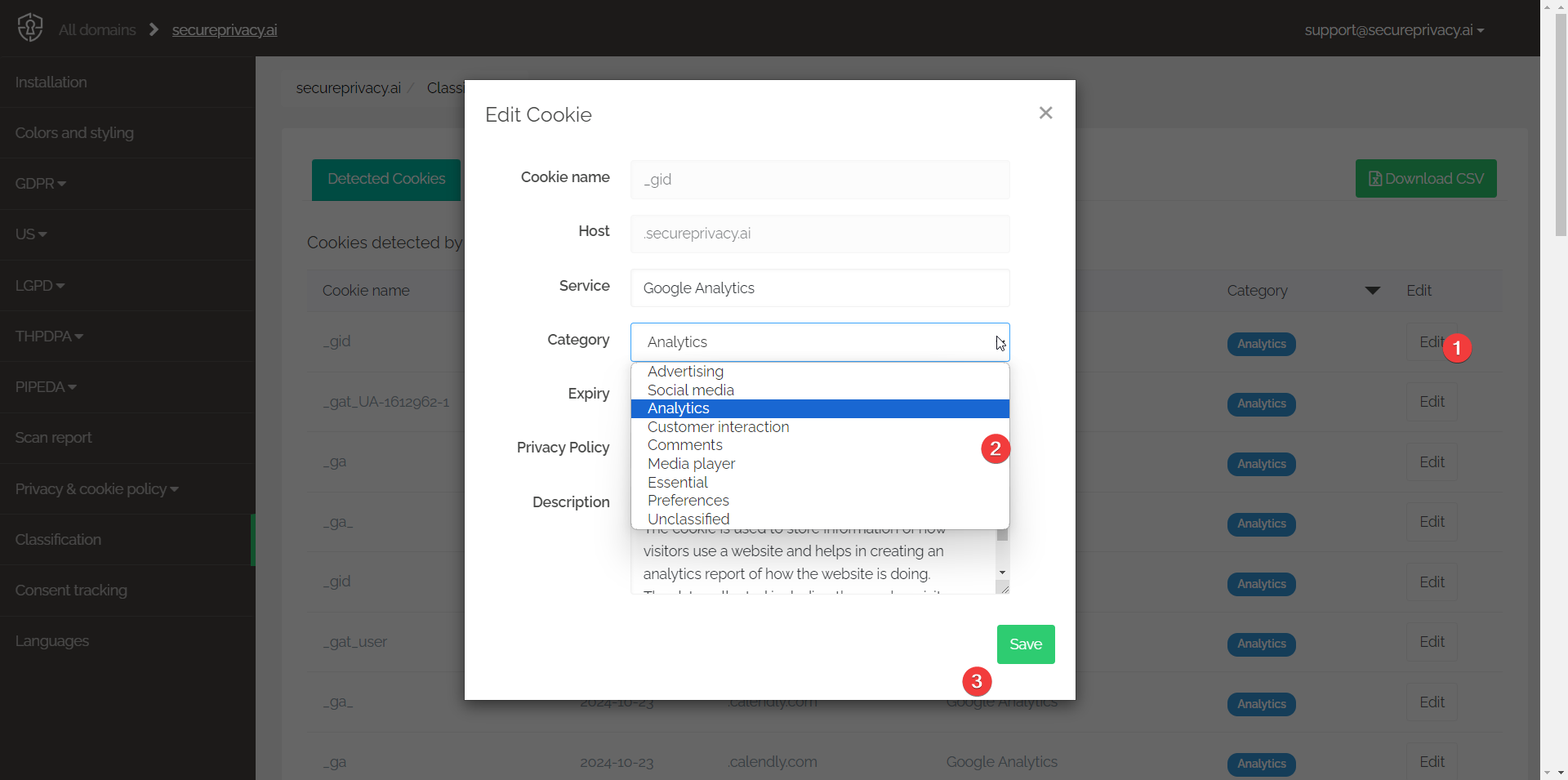The width and height of the screenshot is (1568, 780).
Task: Click the Download CSV button
Action: [1425, 178]
